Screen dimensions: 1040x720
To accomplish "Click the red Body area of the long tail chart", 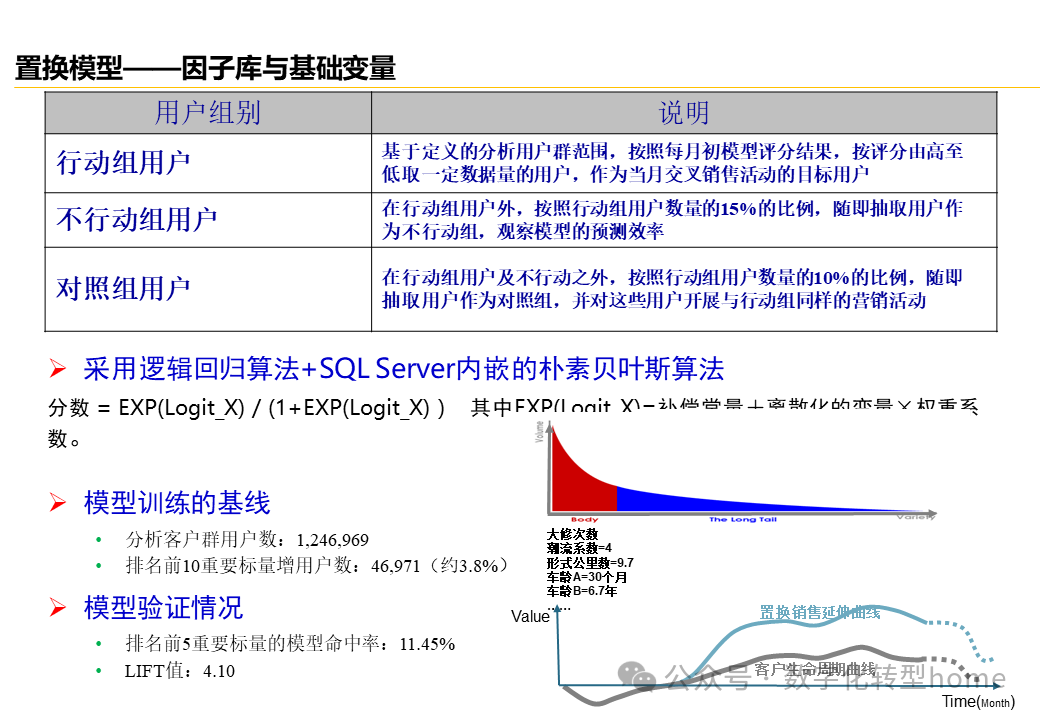I will (580, 484).
